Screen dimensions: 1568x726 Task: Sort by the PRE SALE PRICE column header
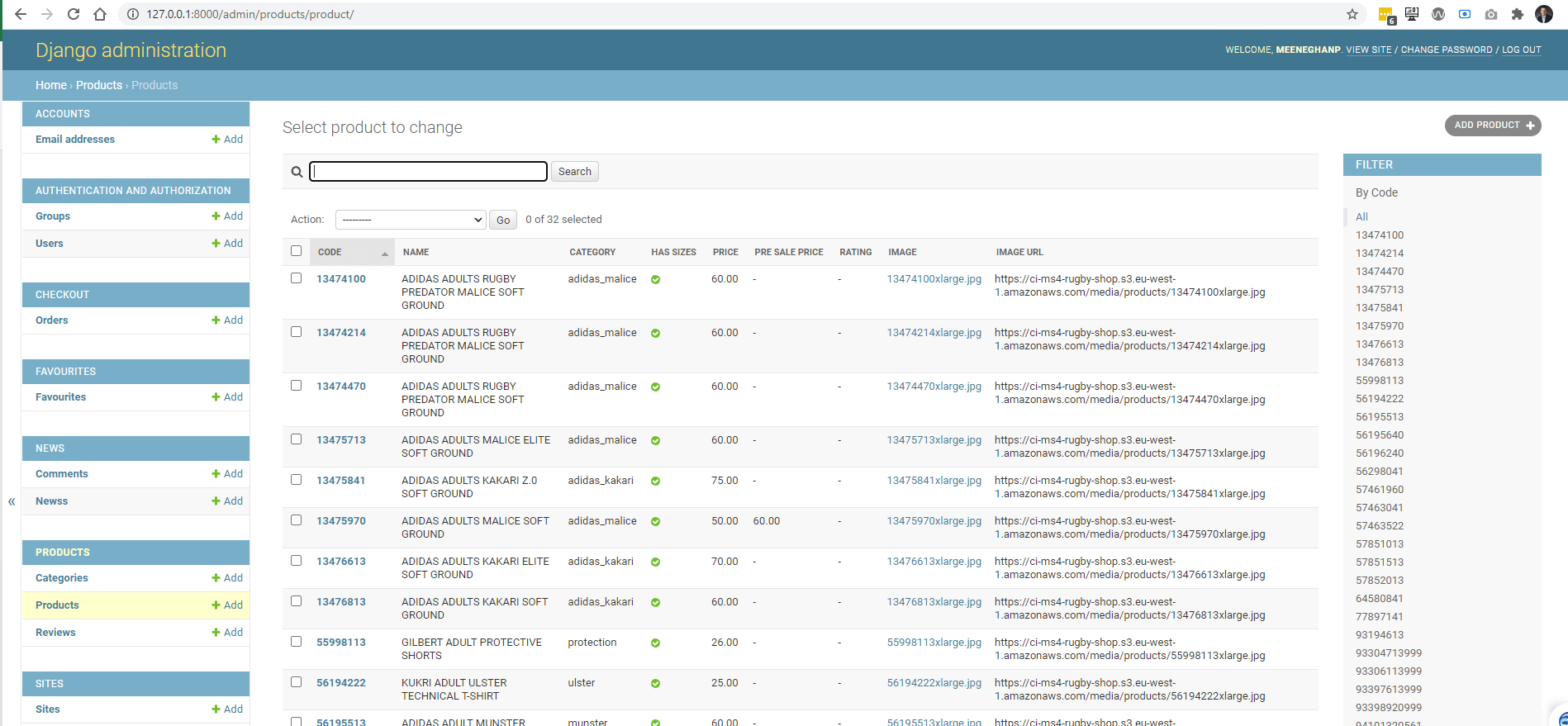point(789,253)
